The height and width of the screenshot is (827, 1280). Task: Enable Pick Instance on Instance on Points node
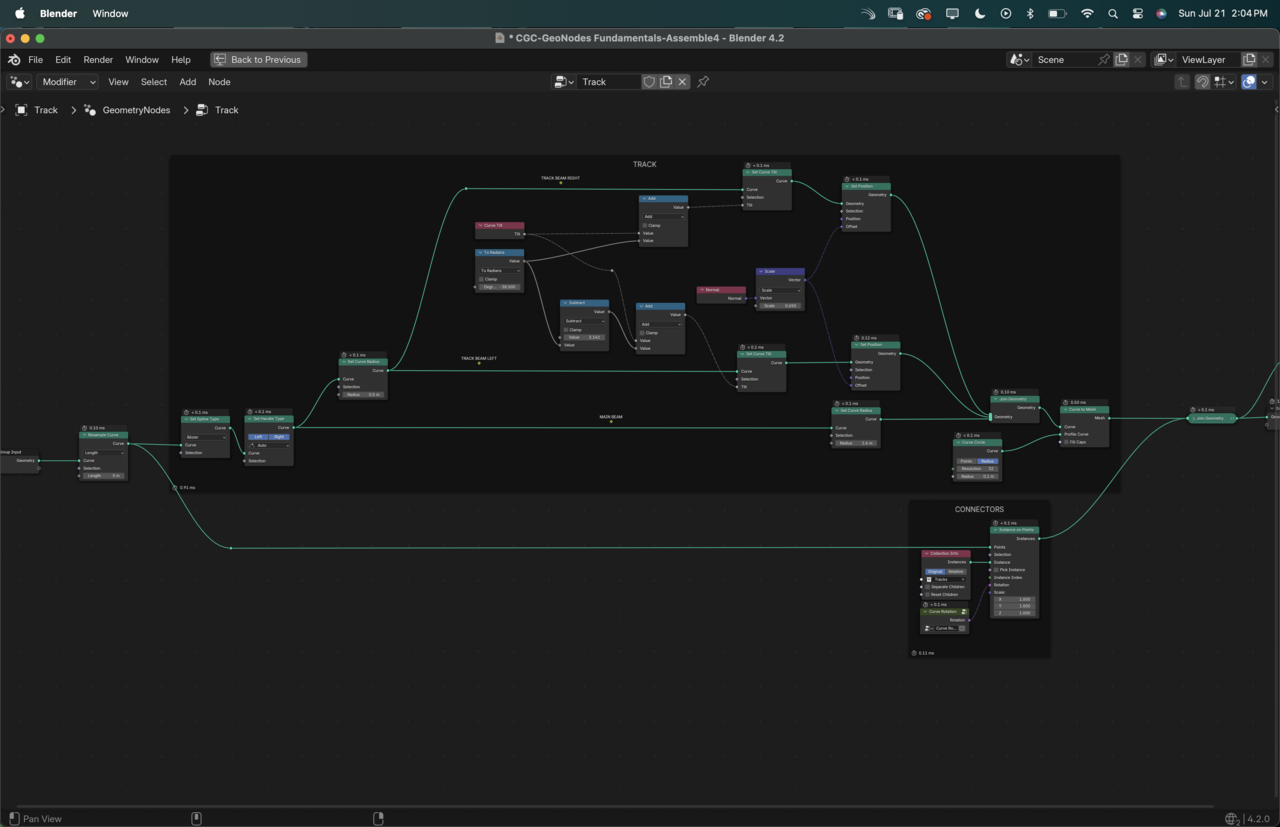pos(996,570)
